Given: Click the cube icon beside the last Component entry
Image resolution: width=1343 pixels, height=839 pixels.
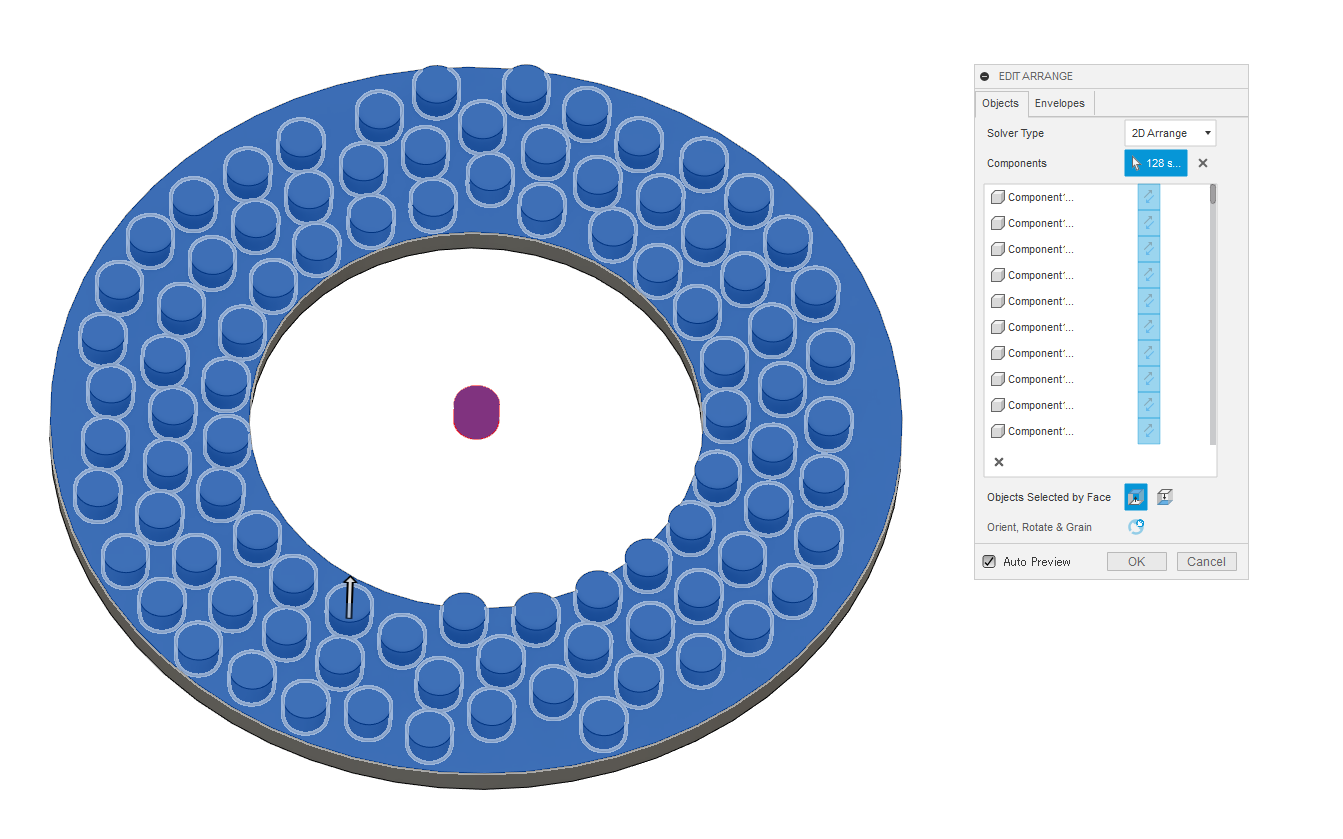Looking at the screenshot, I should tap(997, 431).
